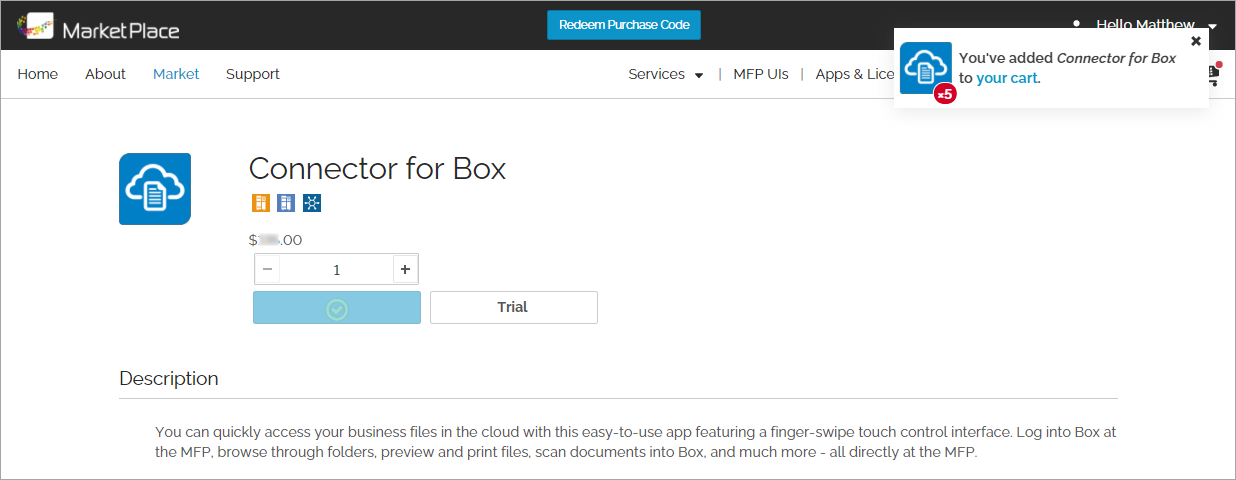Click the Connector for Box product icon
The image size is (1236, 480).
(155, 189)
